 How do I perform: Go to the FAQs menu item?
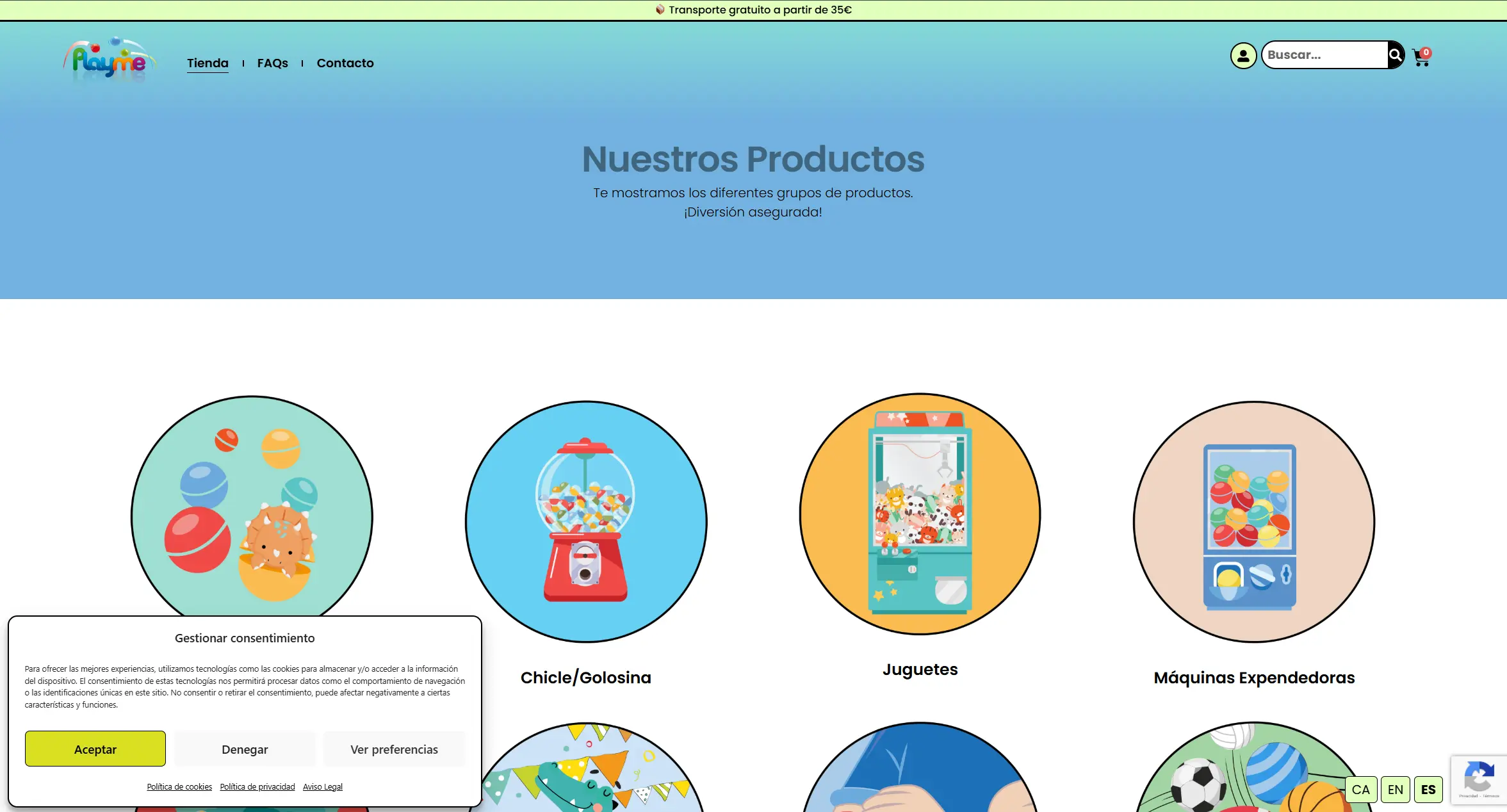tap(272, 63)
